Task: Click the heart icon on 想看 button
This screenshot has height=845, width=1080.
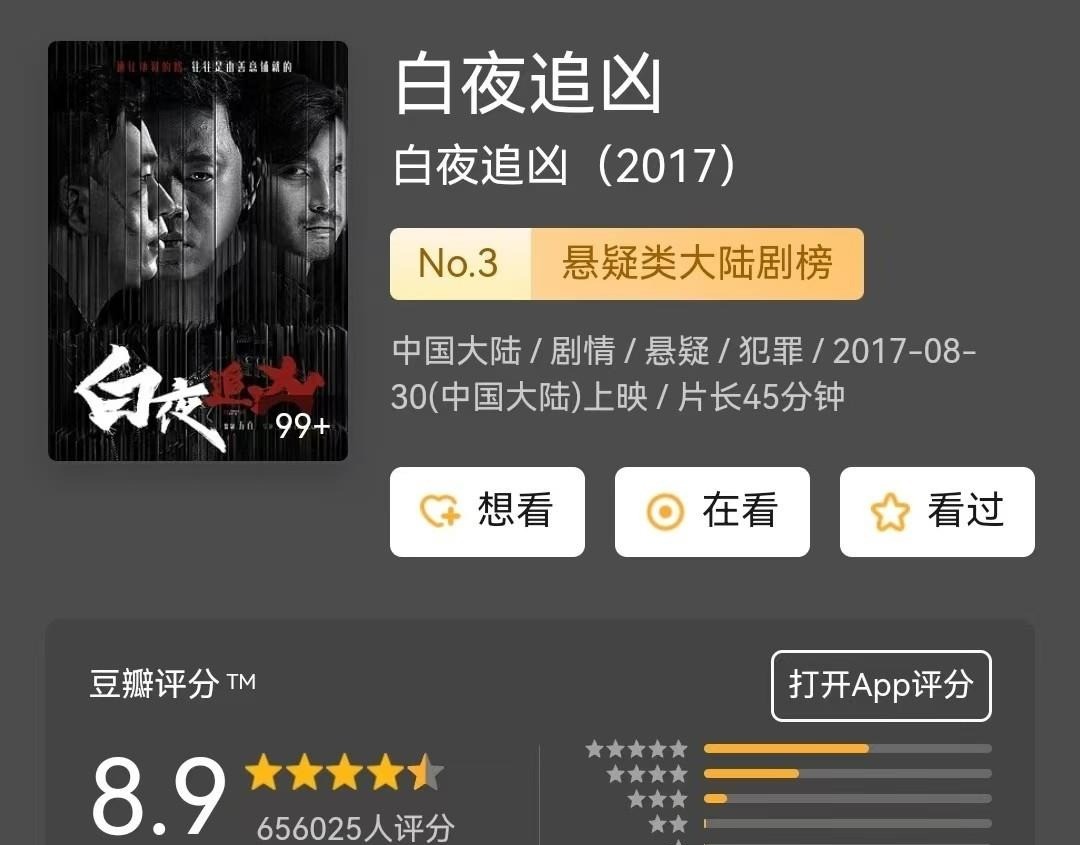Action: pos(439,511)
